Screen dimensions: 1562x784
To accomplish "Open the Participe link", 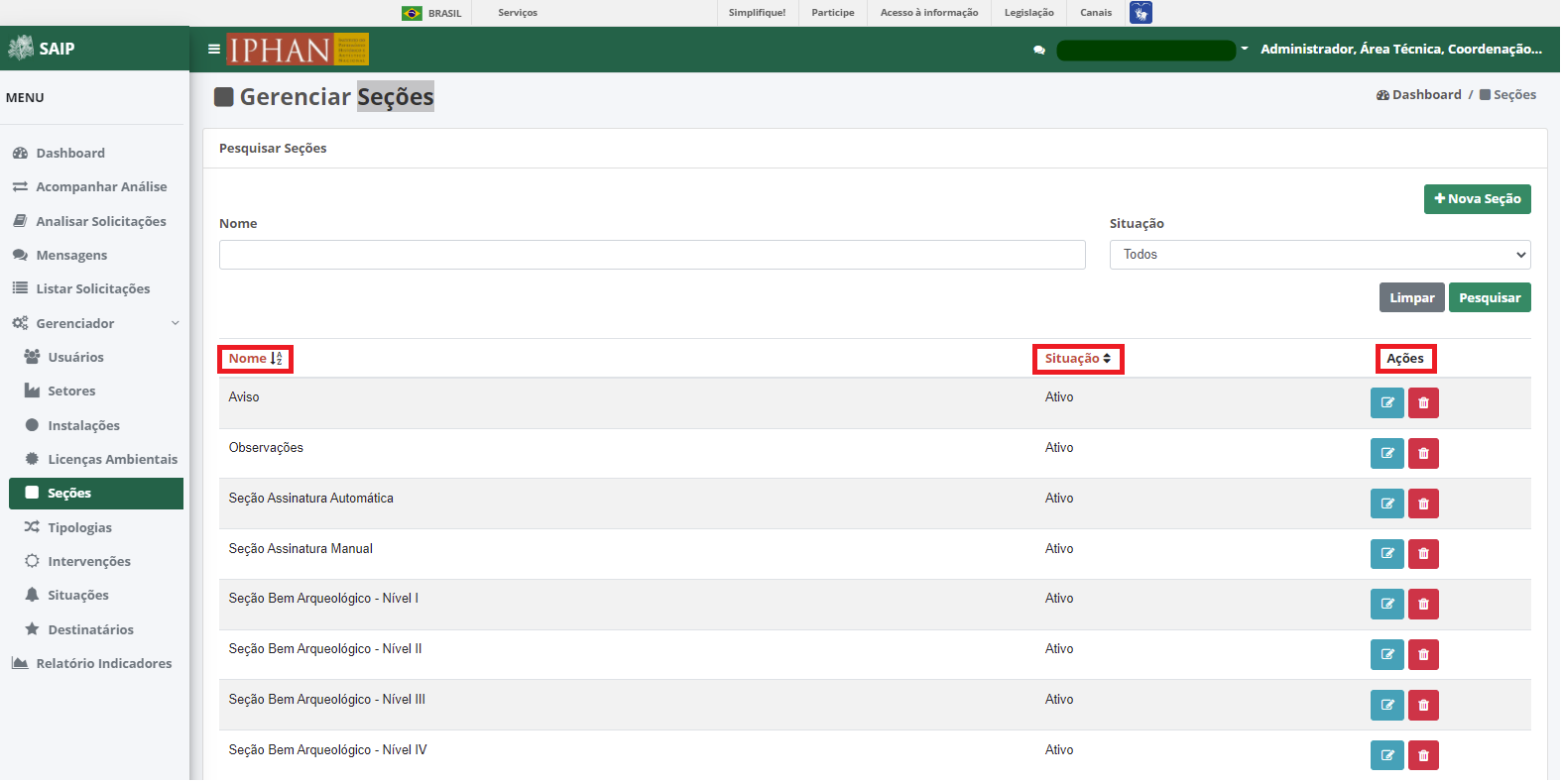I will coord(833,13).
